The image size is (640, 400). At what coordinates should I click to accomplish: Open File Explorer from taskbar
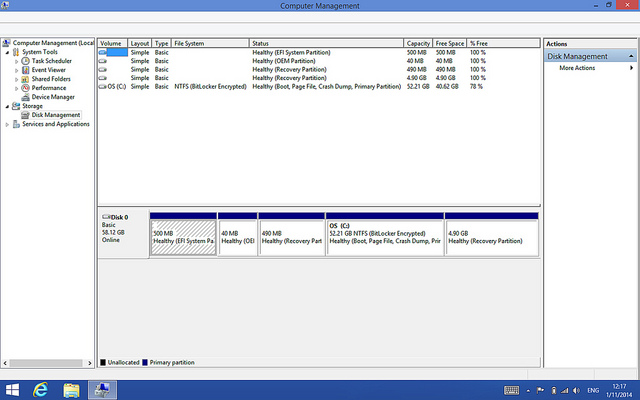point(71,390)
